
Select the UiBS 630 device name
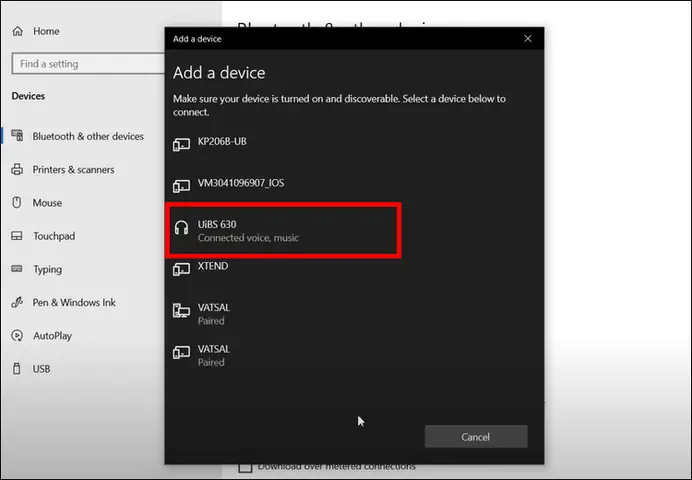point(217,225)
